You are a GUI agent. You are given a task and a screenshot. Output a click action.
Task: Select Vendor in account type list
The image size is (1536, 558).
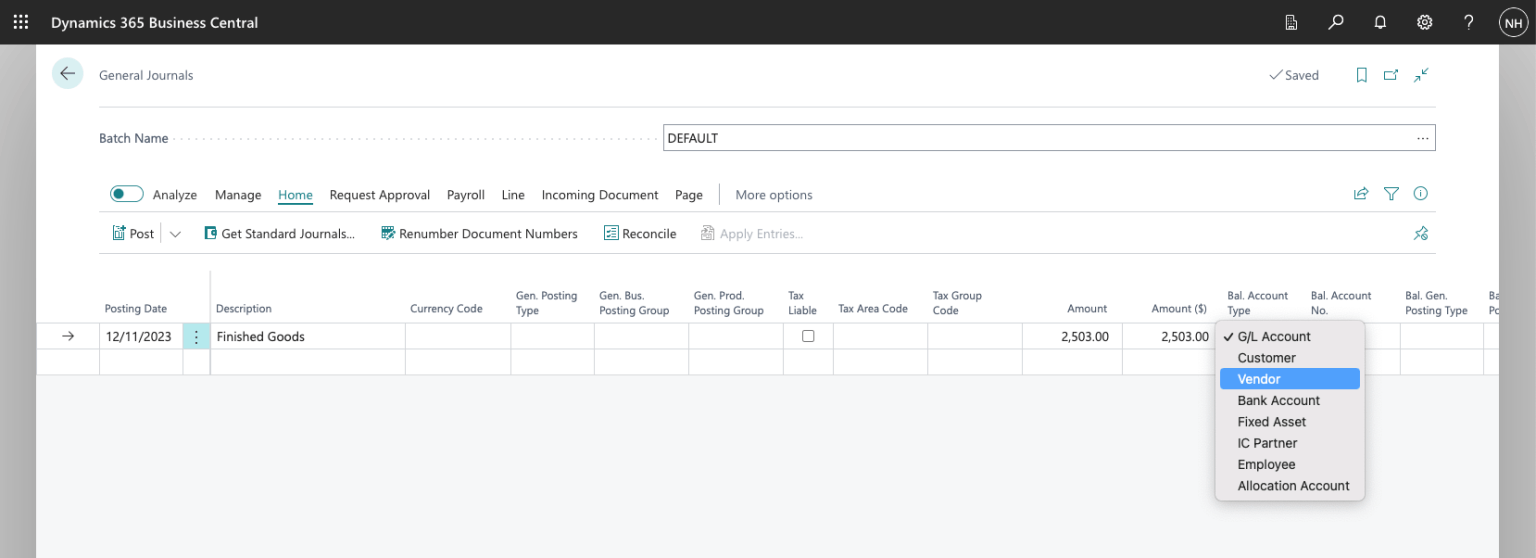[1288, 379]
